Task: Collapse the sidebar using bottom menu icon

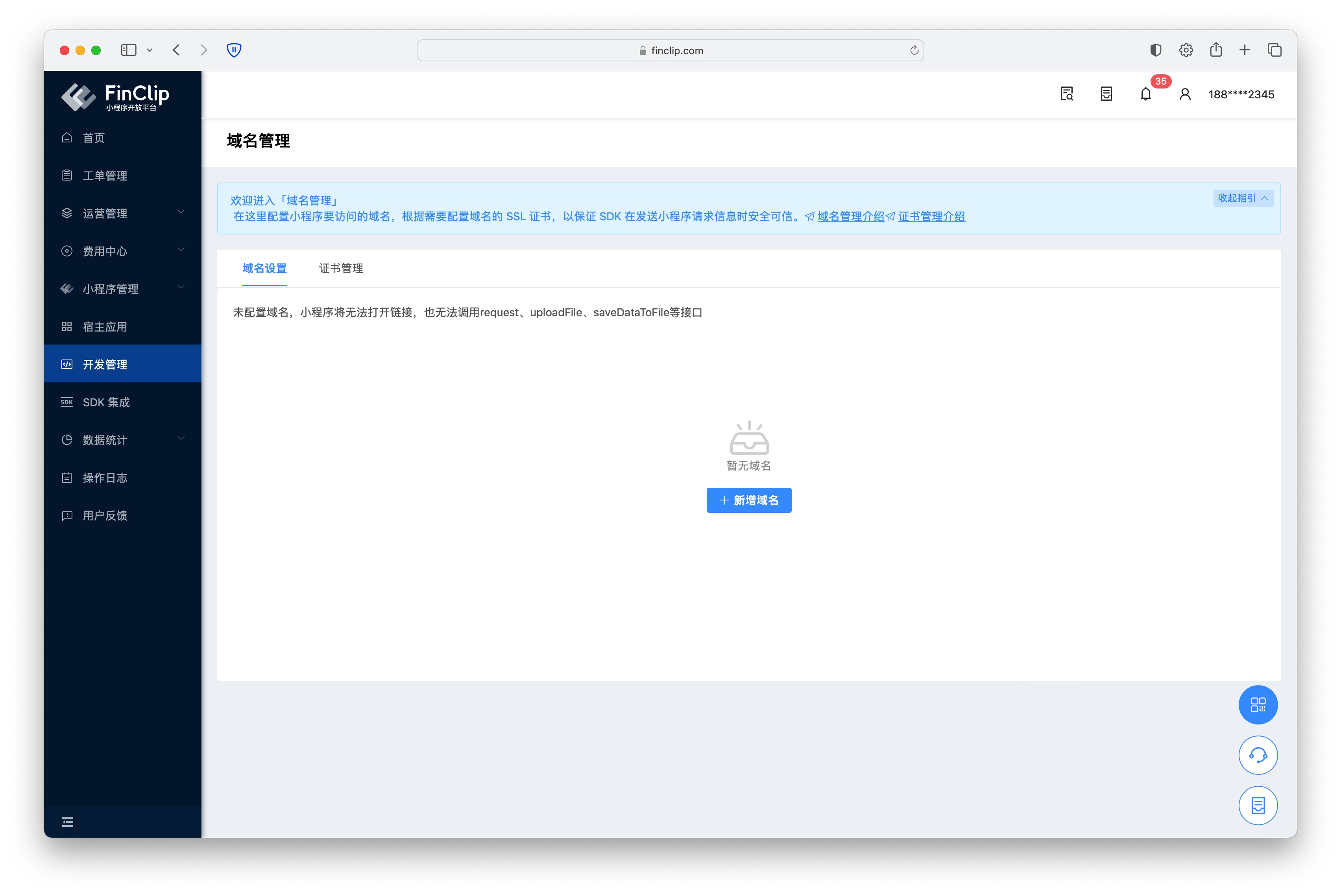Action: 67,822
